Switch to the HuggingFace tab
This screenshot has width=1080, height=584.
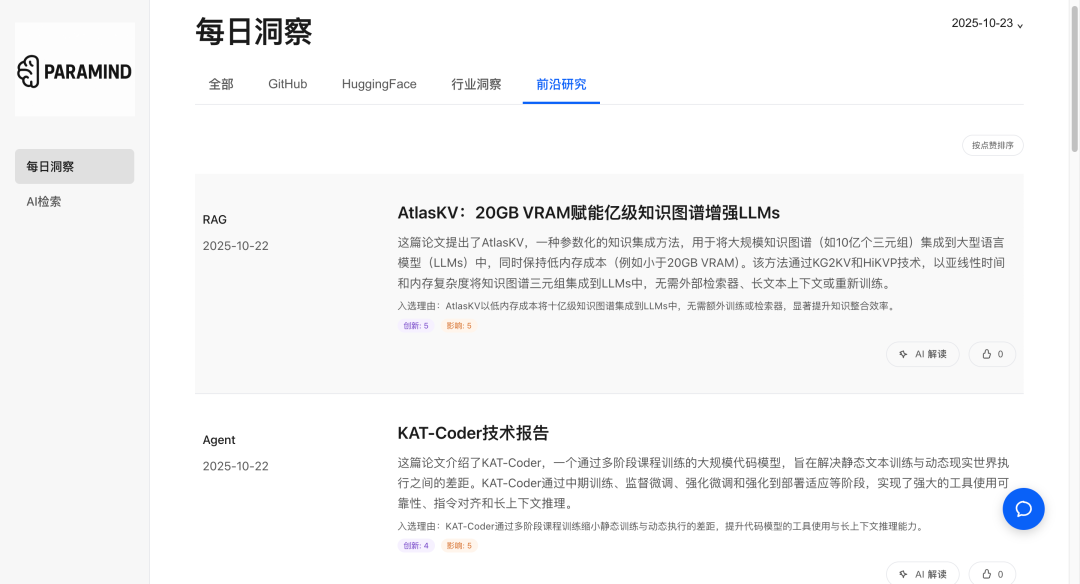click(379, 84)
